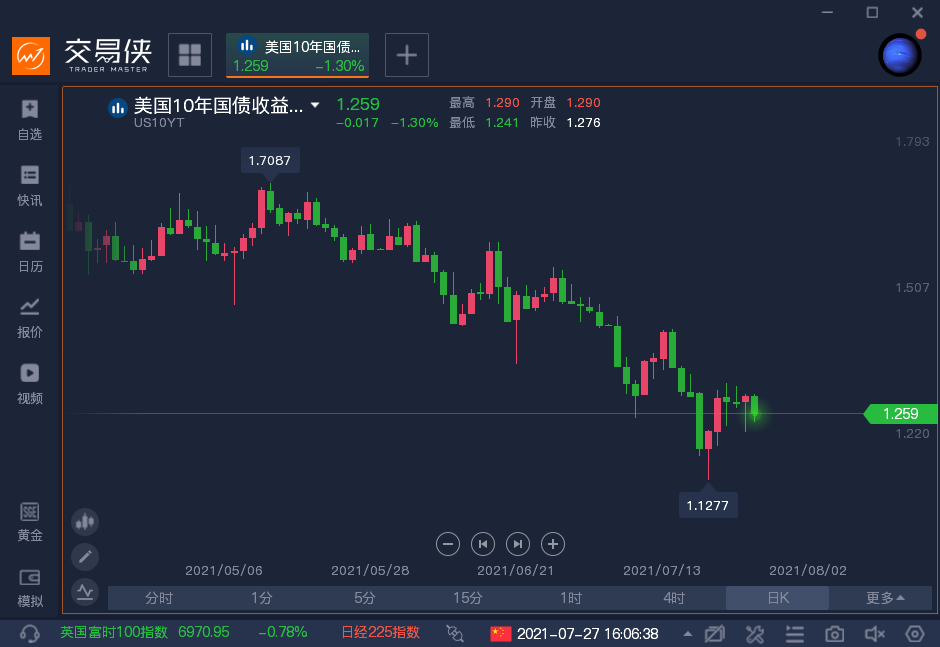Switch to 15分 fifteen-minute timeframe
The height and width of the screenshot is (647, 940).
(468, 598)
